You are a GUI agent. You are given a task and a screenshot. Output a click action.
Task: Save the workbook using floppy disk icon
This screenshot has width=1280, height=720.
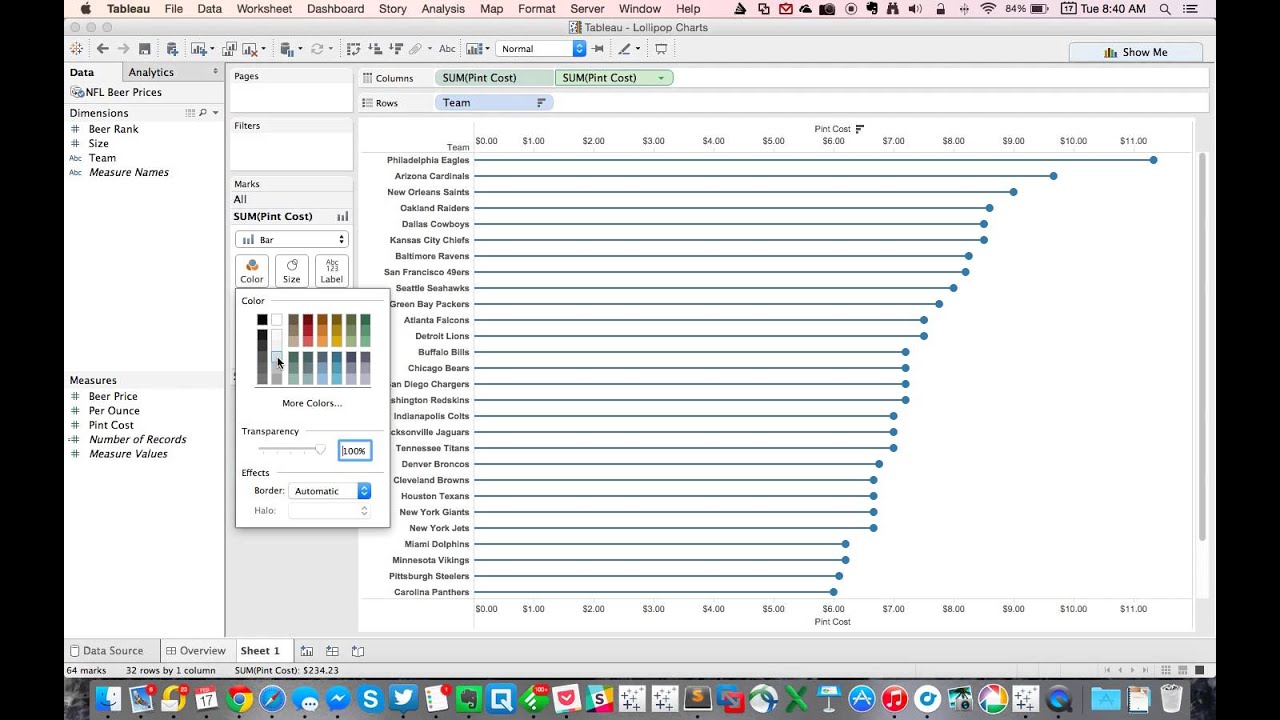click(x=145, y=48)
